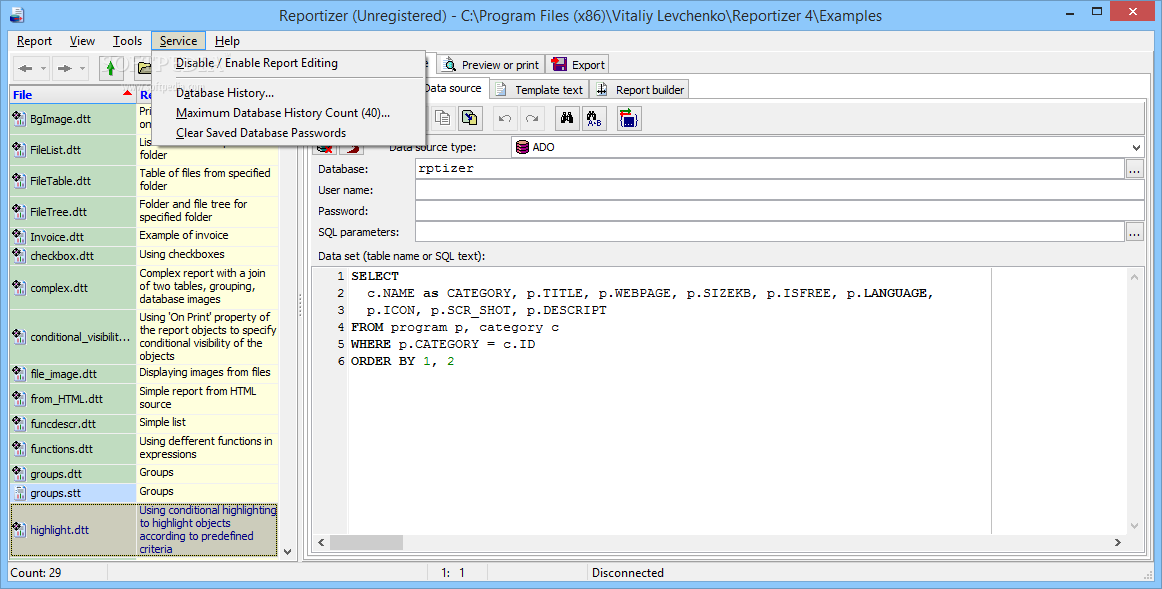Undo the last edit in editor toolbar
Image resolution: width=1162 pixels, height=589 pixels.
click(x=505, y=118)
